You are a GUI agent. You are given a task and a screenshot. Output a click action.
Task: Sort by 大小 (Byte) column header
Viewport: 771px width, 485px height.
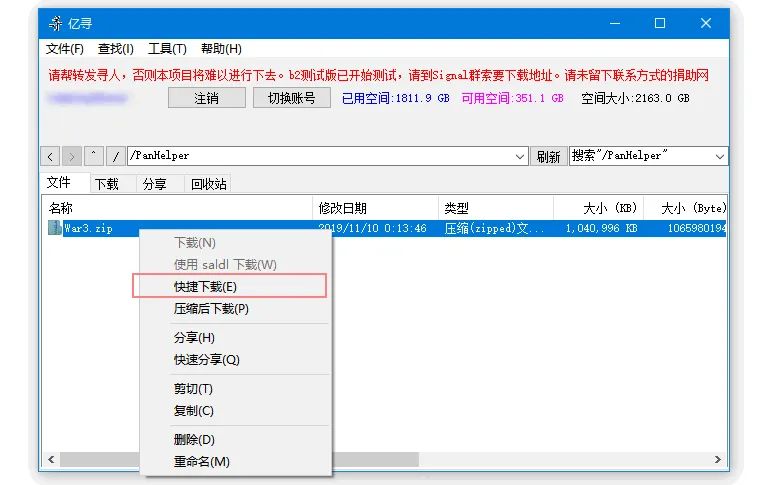[685, 208]
